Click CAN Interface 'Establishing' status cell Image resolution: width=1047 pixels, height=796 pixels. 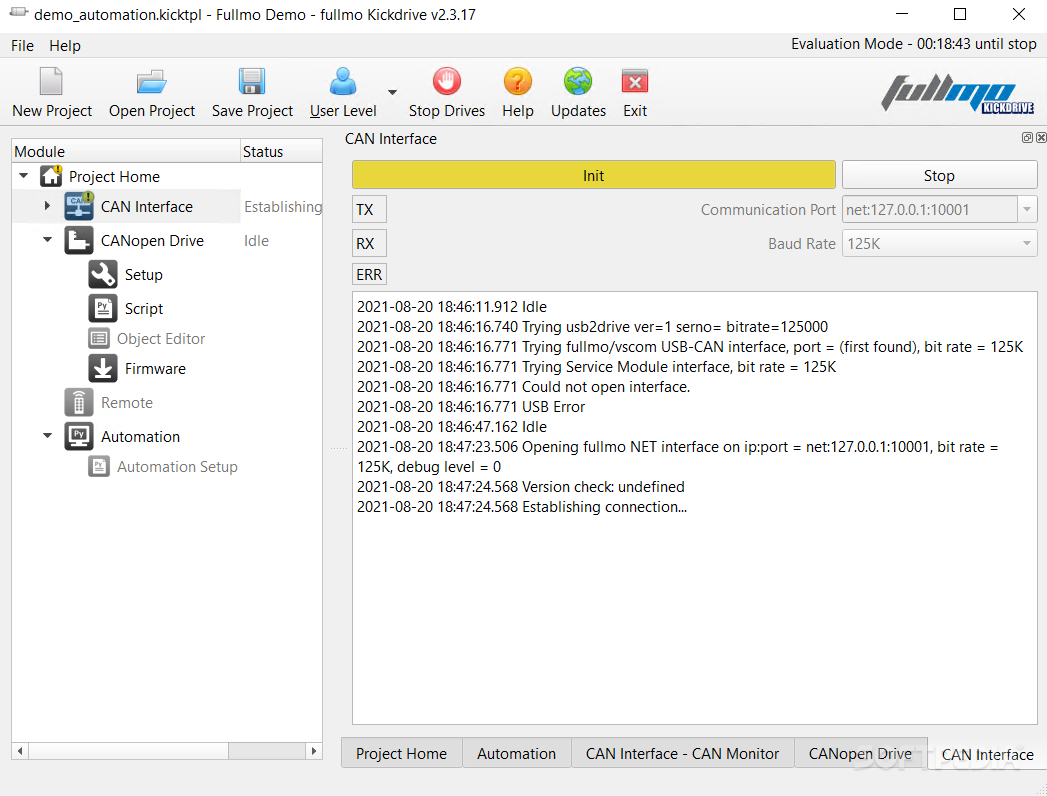282,206
